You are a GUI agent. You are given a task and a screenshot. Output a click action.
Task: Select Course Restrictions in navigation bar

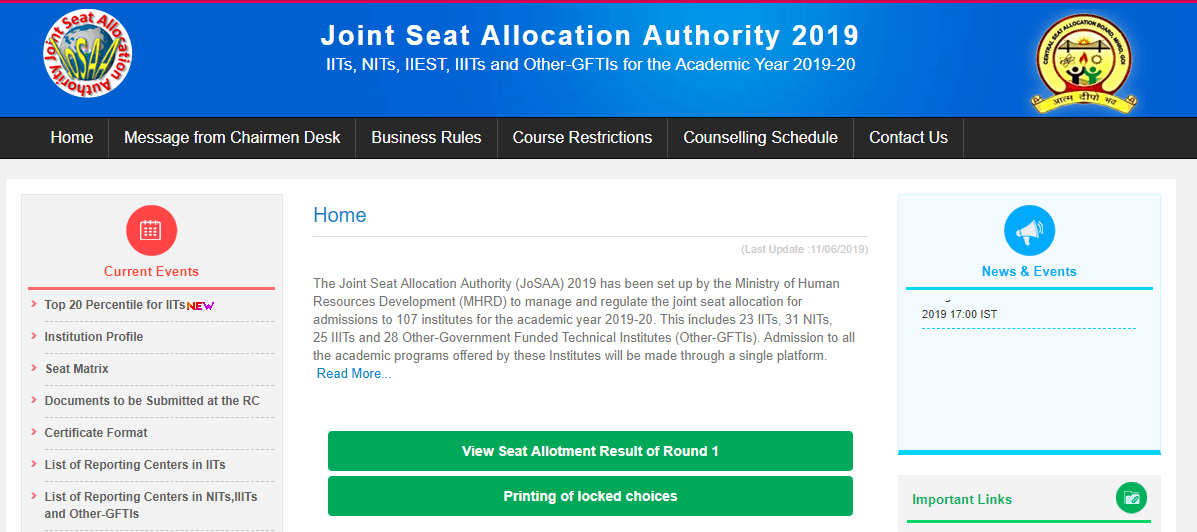click(582, 138)
